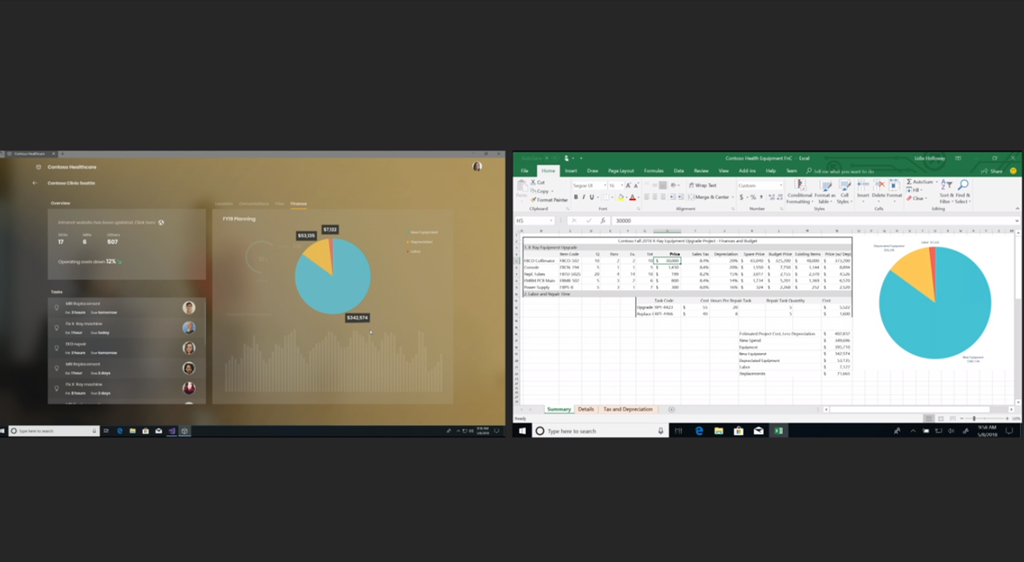Click lightbulb icon on EKG repair task
This screenshot has height=562, width=1024.
tap(57, 348)
